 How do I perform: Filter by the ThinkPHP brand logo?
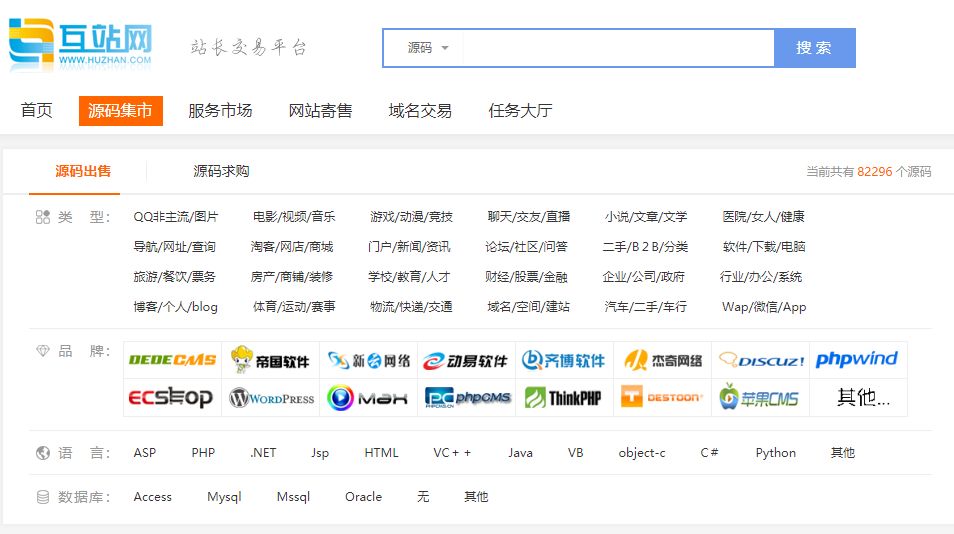(x=564, y=398)
